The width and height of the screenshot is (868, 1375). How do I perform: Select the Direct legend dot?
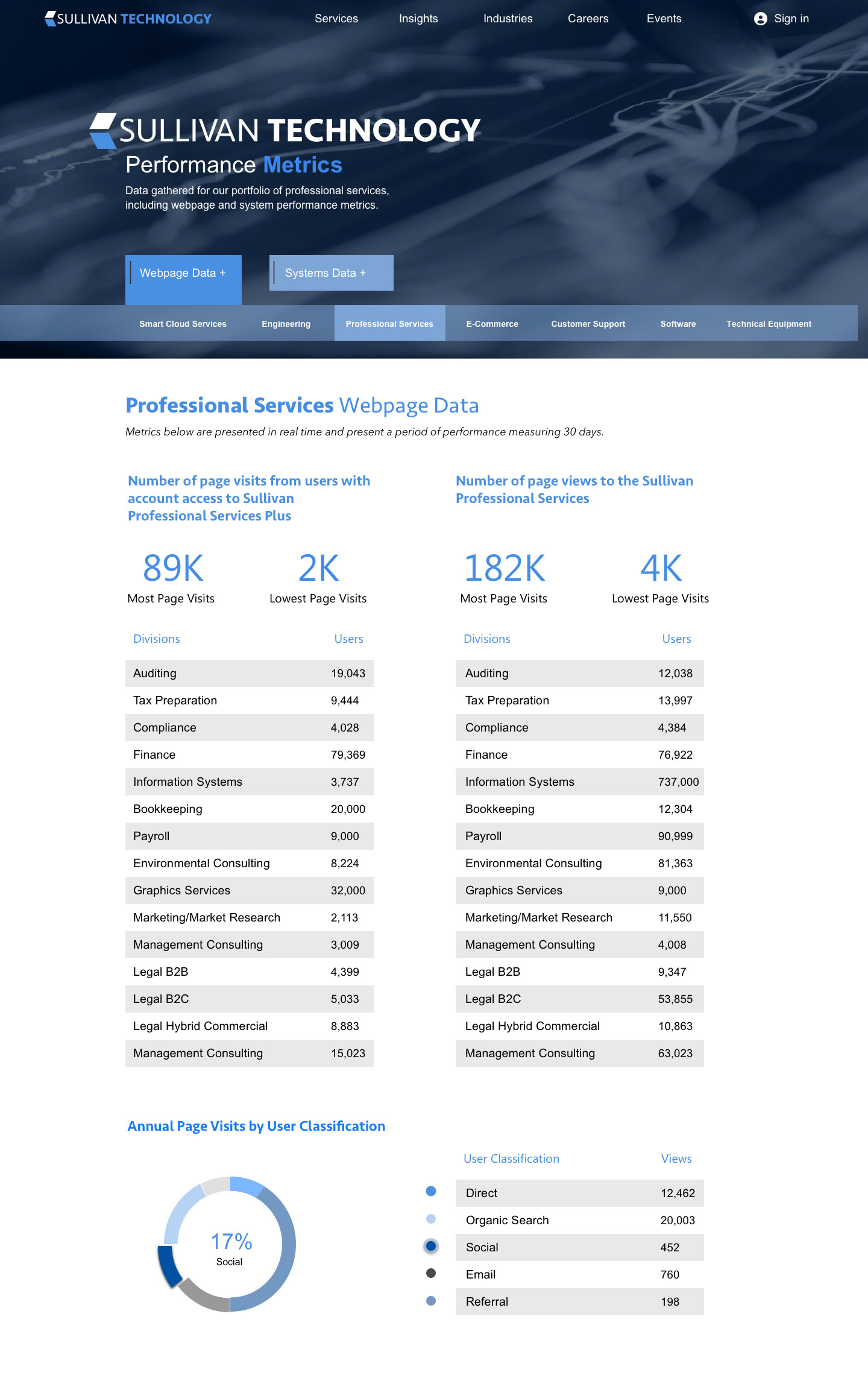click(x=431, y=1191)
